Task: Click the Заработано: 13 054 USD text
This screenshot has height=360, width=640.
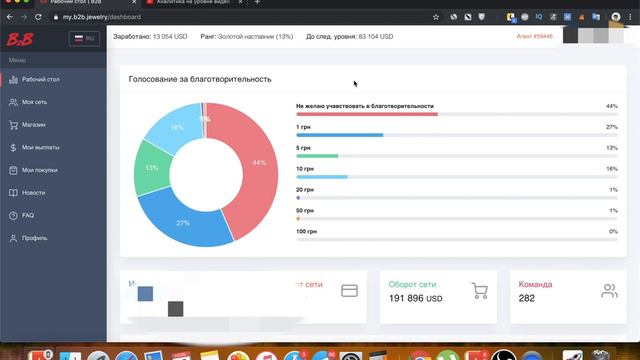Action: 150,36
